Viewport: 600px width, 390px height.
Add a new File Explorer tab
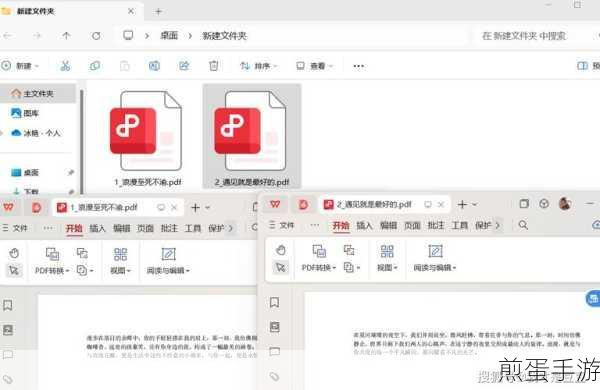point(158,11)
